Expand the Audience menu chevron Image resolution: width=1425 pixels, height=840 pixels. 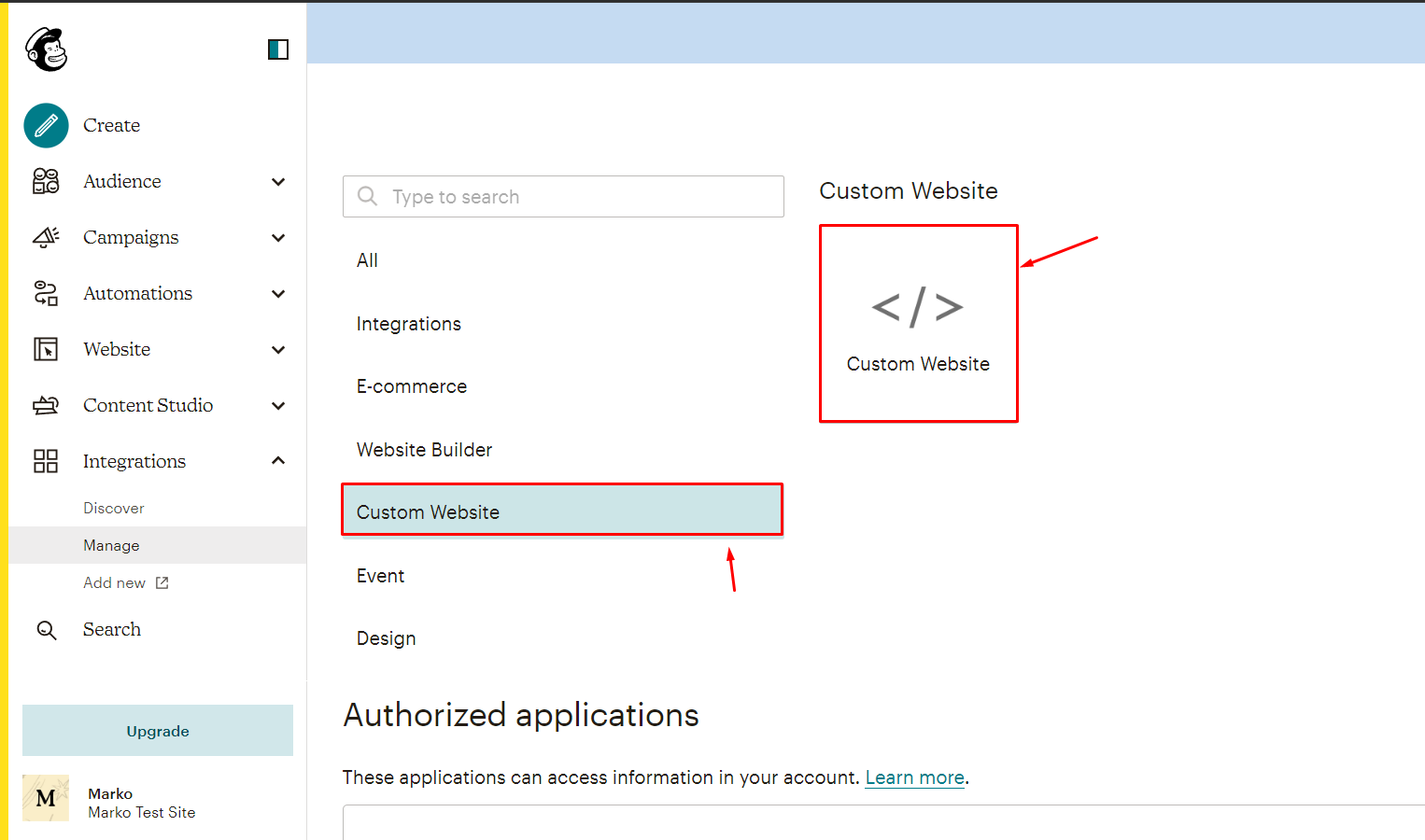click(278, 181)
